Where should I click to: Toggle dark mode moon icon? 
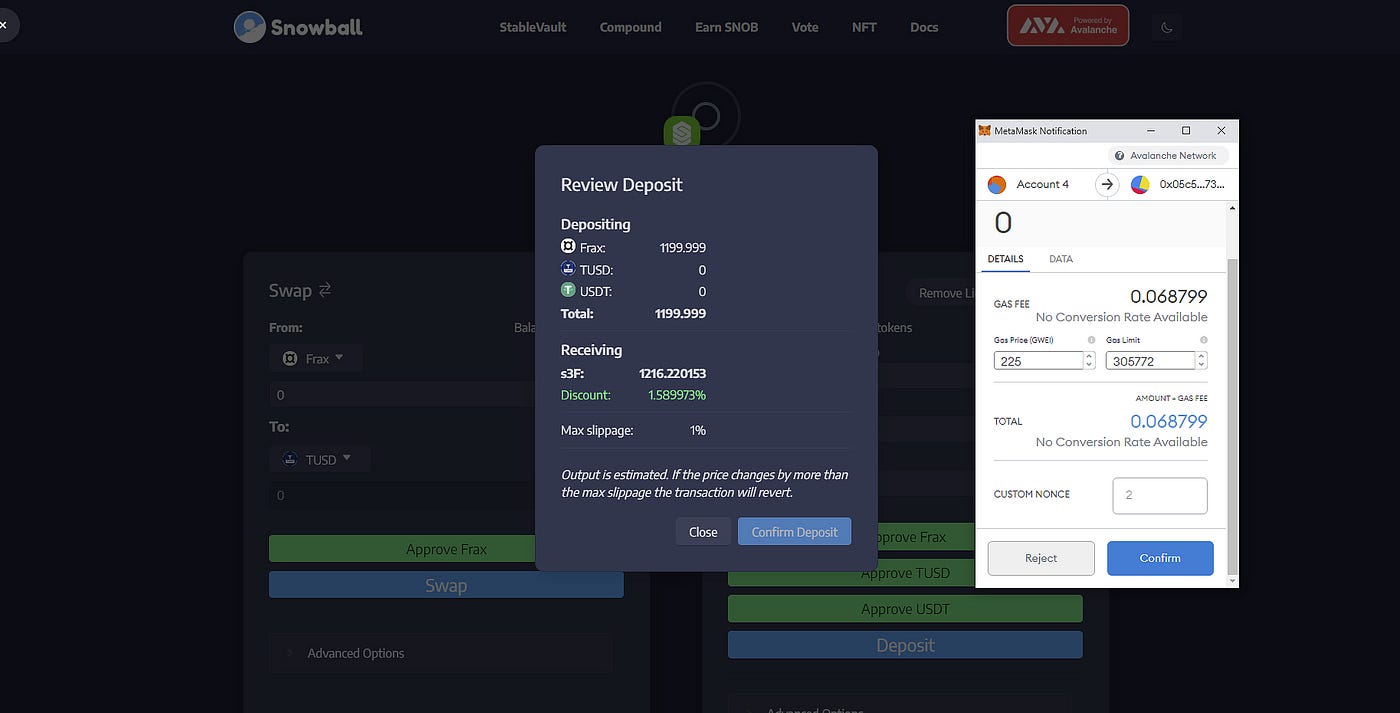(x=1166, y=27)
